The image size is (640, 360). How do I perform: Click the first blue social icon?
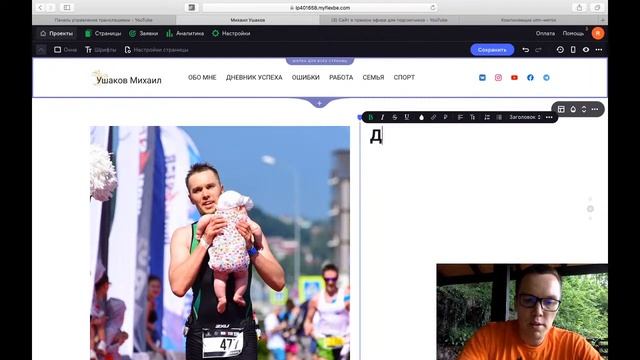point(482,78)
